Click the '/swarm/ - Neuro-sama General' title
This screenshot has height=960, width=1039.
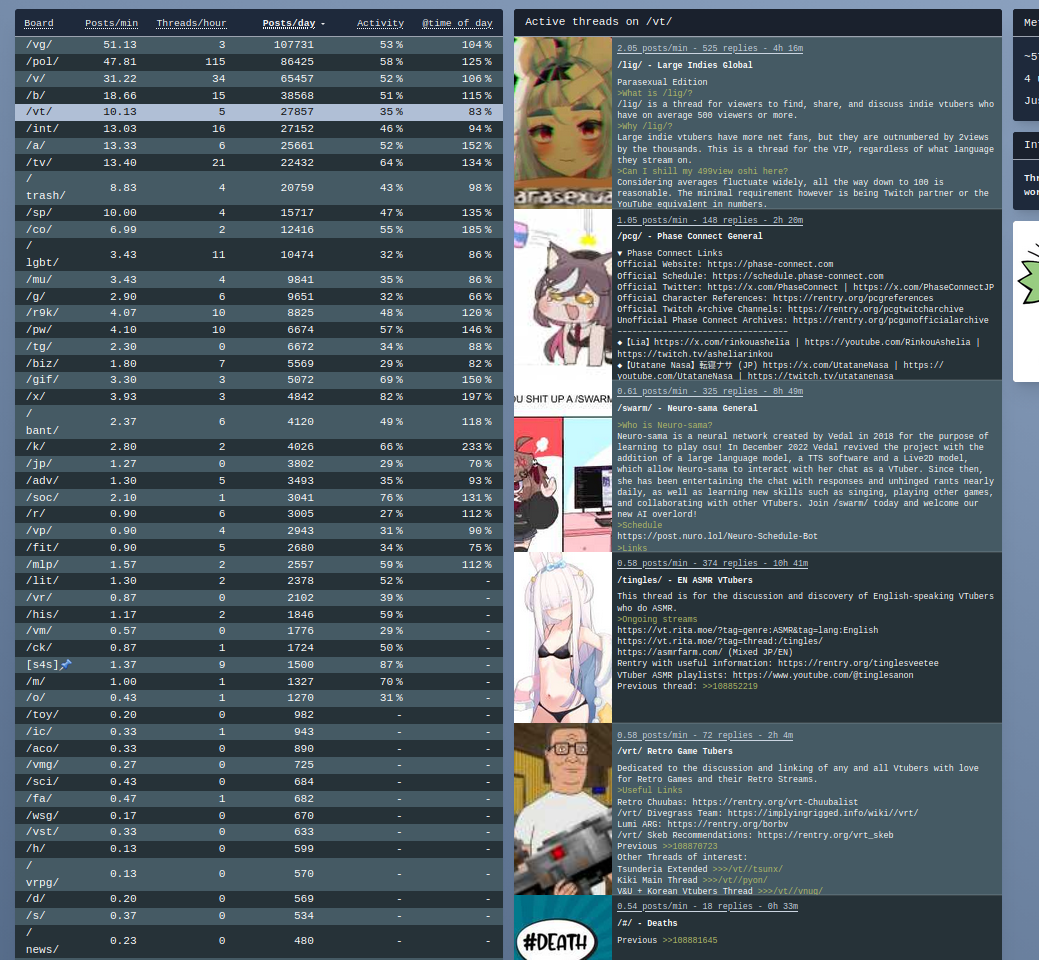click(687, 408)
